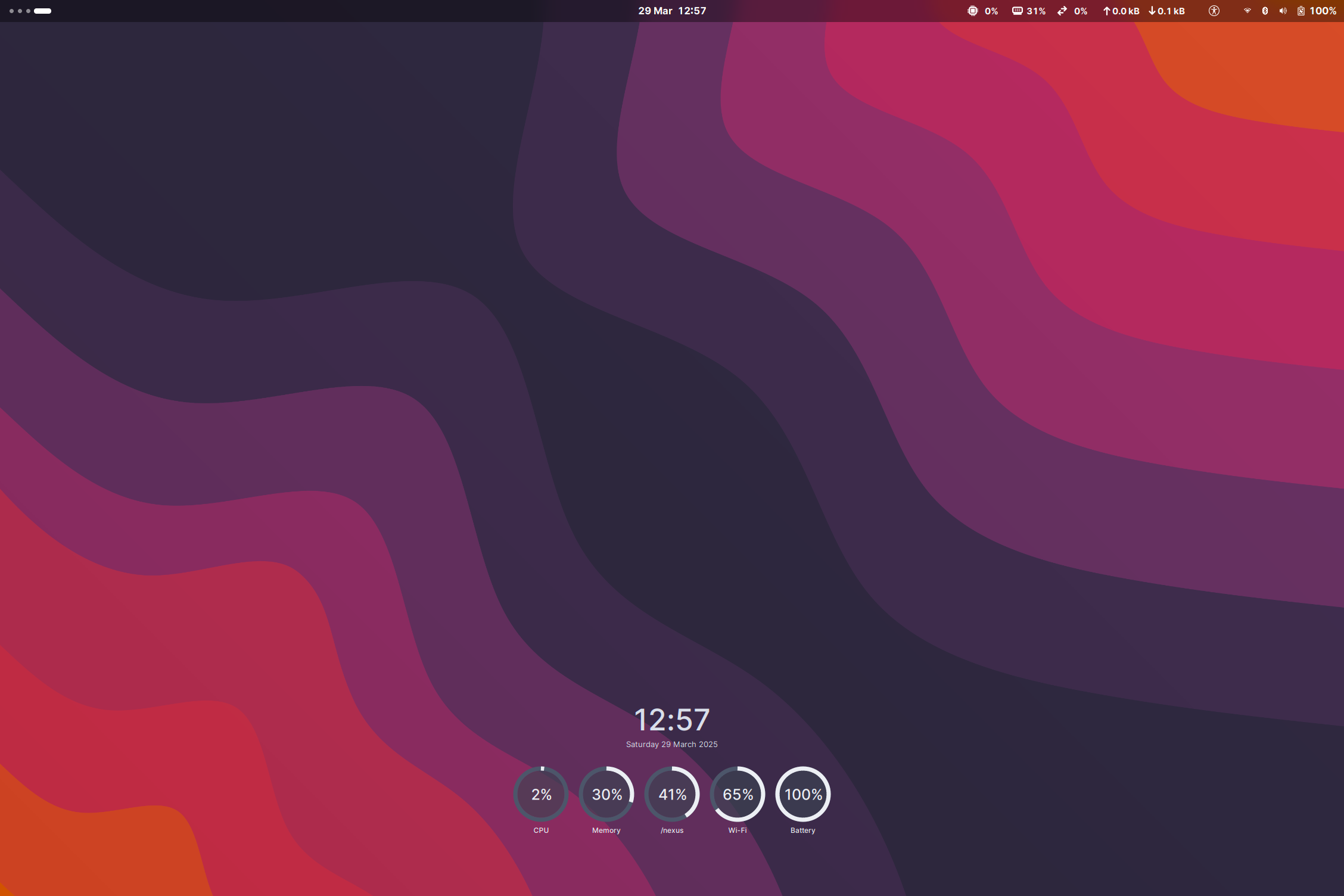Image resolution: width=1344 pixels, height=896 pixels.
Task: Click the Memory 30% ring widget
Action: (606, 794)
